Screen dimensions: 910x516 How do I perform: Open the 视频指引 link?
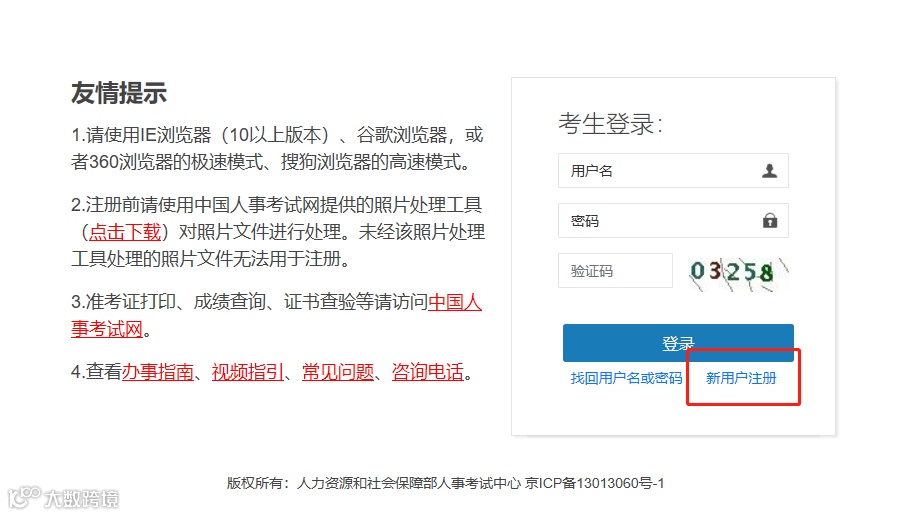[247, 372]
